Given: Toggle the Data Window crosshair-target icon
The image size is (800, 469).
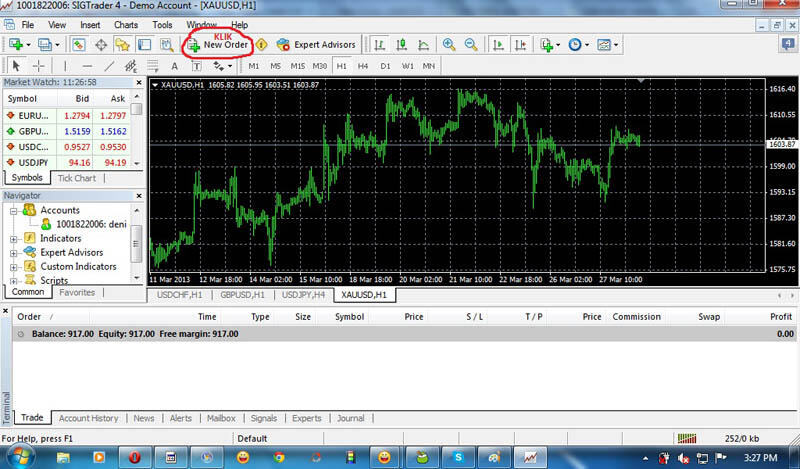Looking at the screenshot, I should [x=101, y=45].
